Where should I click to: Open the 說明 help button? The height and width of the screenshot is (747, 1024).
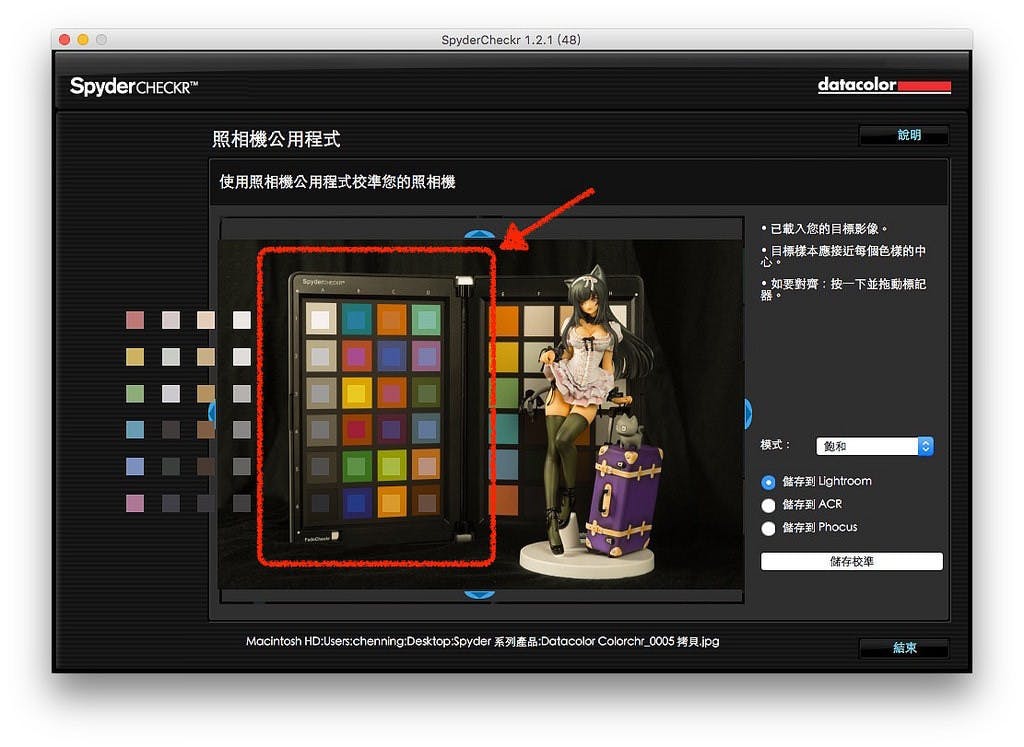(x=904, y=135)
